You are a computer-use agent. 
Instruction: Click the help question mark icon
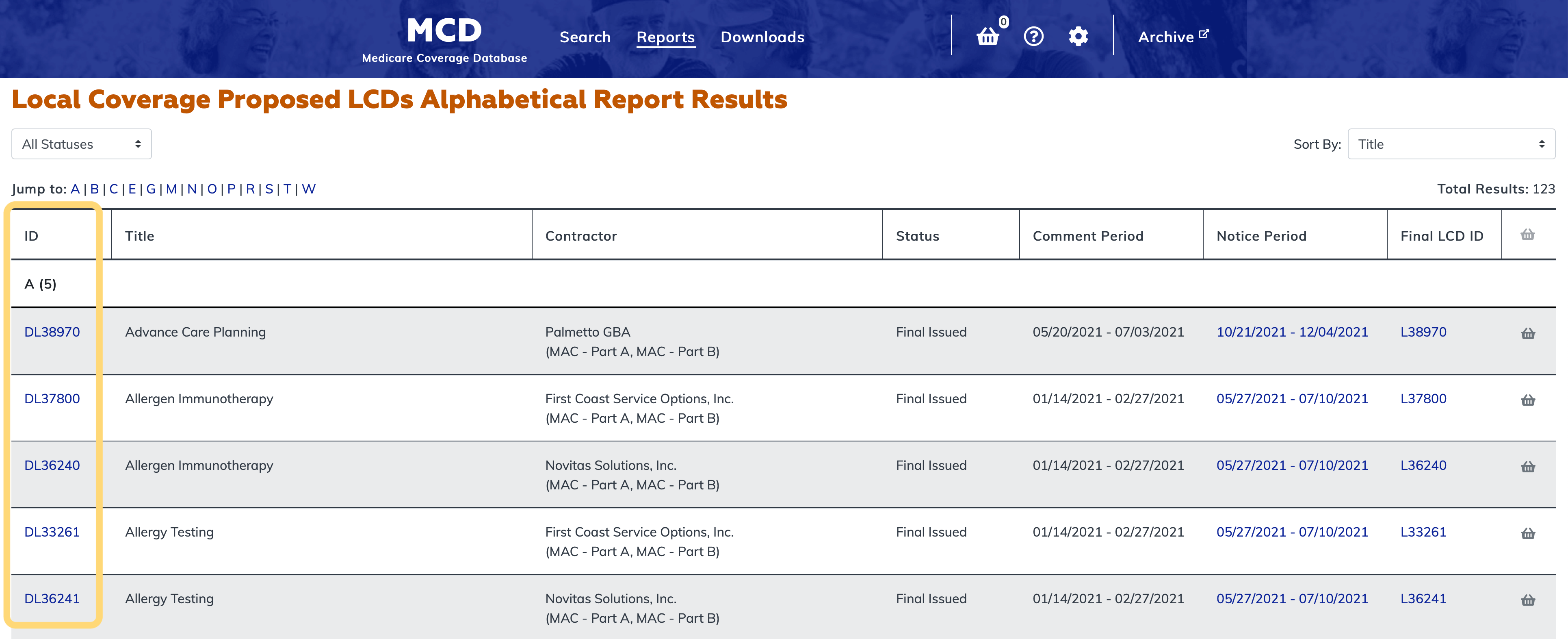click(x=1033, y=37)
